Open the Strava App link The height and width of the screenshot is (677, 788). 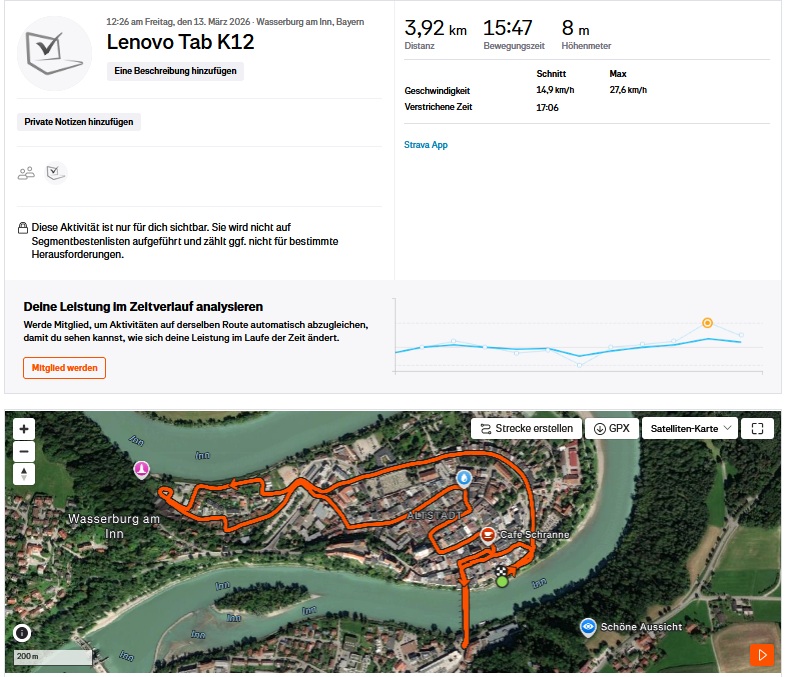tap(426, 145)
